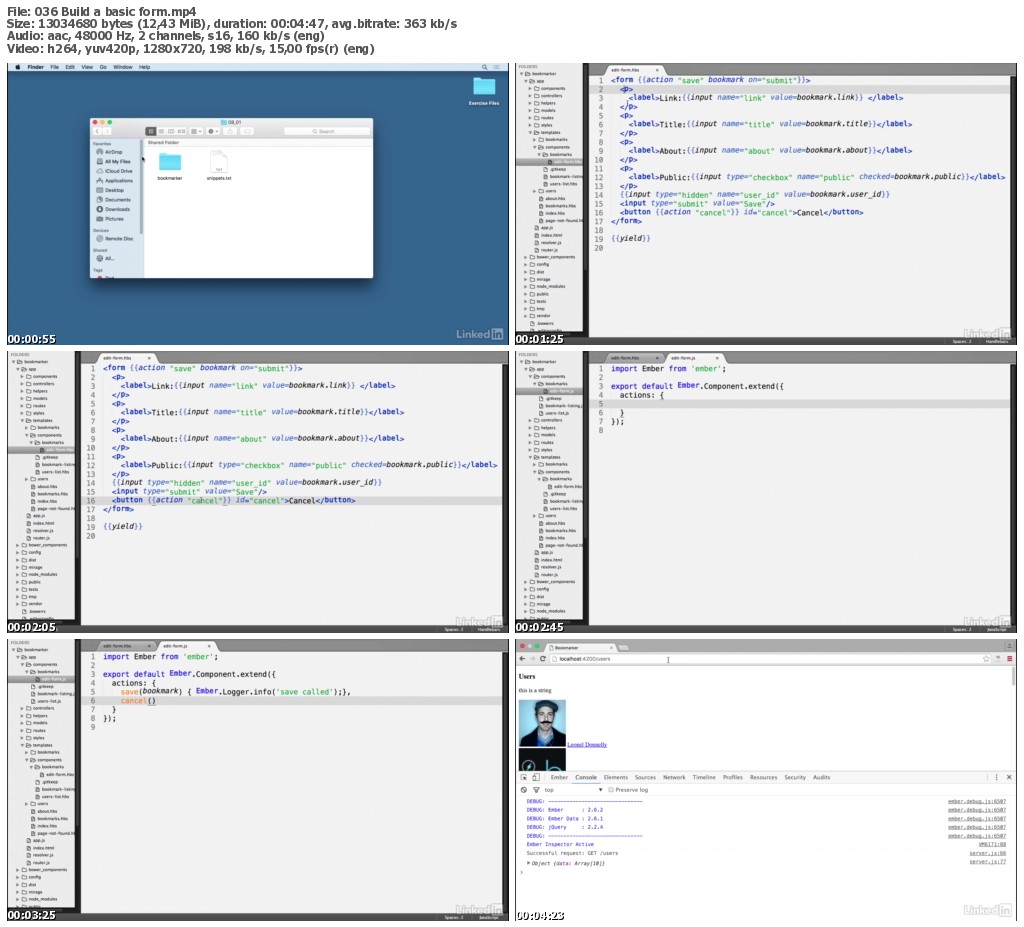Open the server.js:66 source link in the console
Screen dimensions: 1024x927
pos(987,853)
